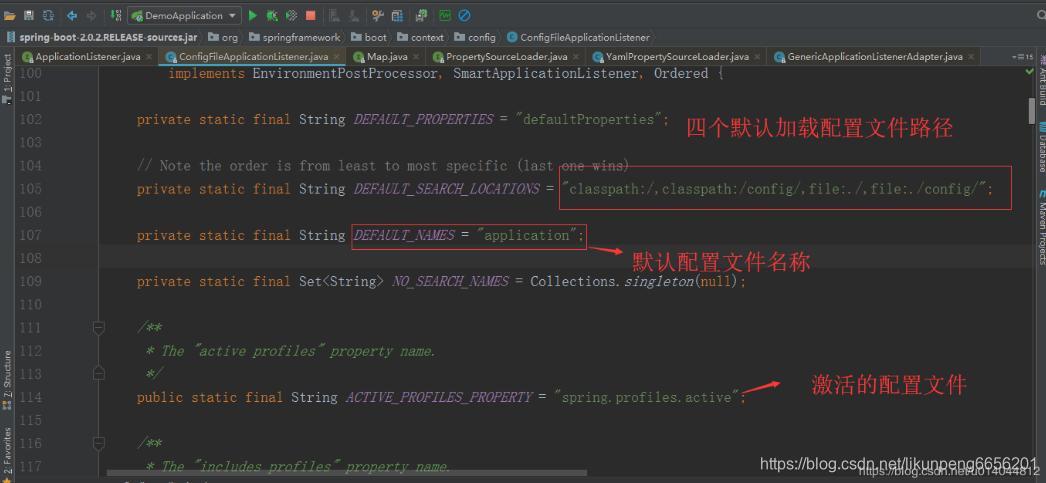
Task: Click the "spring.profiles.active" string literal
Action: pos(646,398)
